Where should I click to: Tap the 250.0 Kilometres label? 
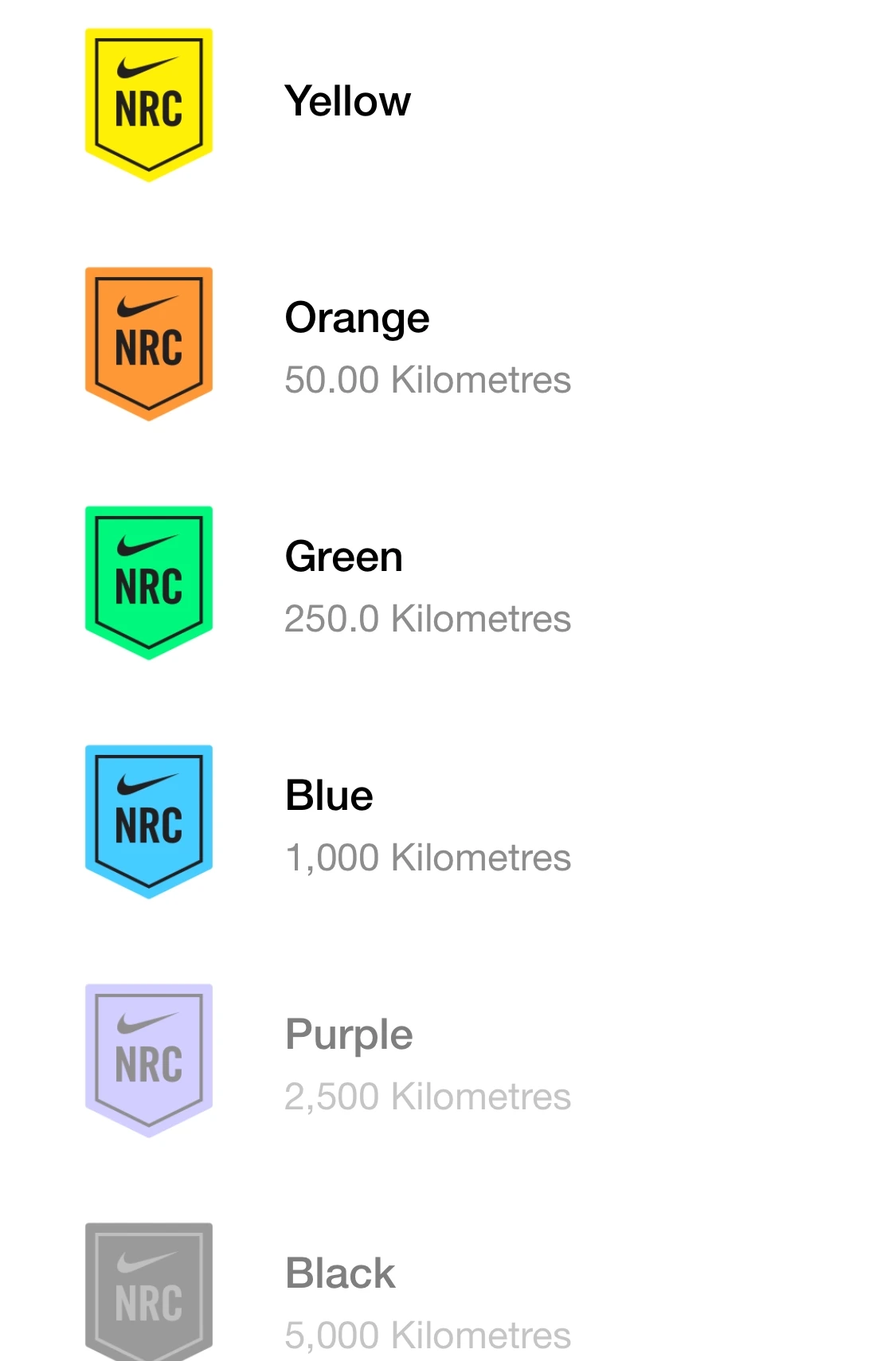pyautogui.click(x=428, y=619)
